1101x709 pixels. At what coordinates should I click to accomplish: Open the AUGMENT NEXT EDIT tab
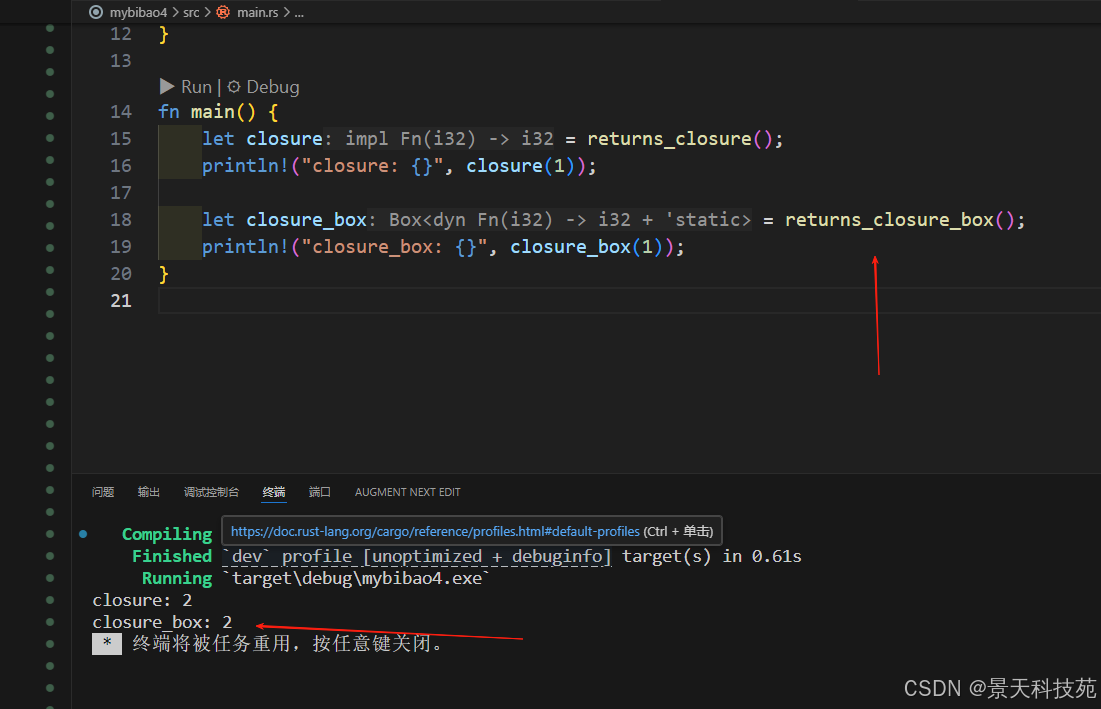pos(407,492)
